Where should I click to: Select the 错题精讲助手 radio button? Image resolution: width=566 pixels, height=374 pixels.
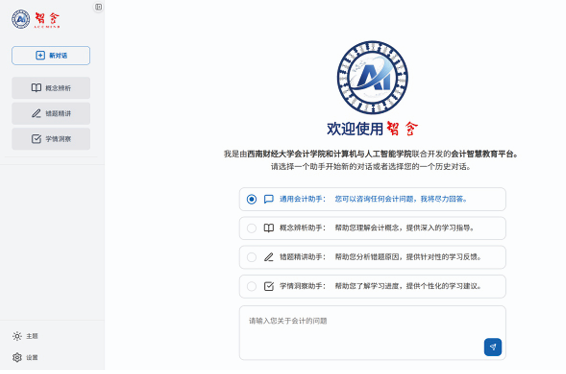coord(252,257)
